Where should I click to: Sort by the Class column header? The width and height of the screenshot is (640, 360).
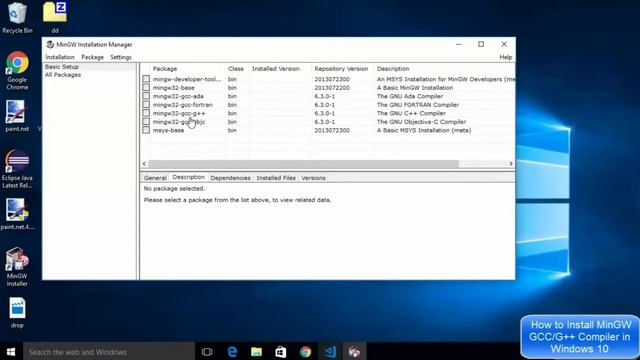(x=236, y=69)
